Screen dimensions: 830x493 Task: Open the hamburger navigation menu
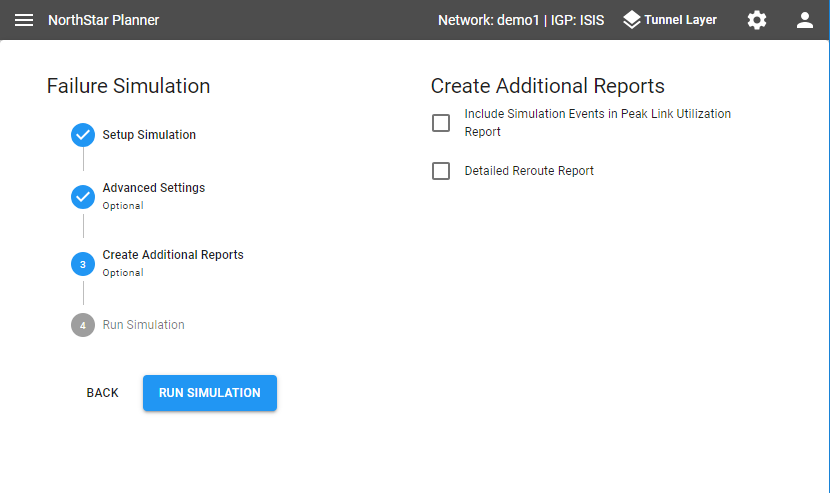[24, 20]
